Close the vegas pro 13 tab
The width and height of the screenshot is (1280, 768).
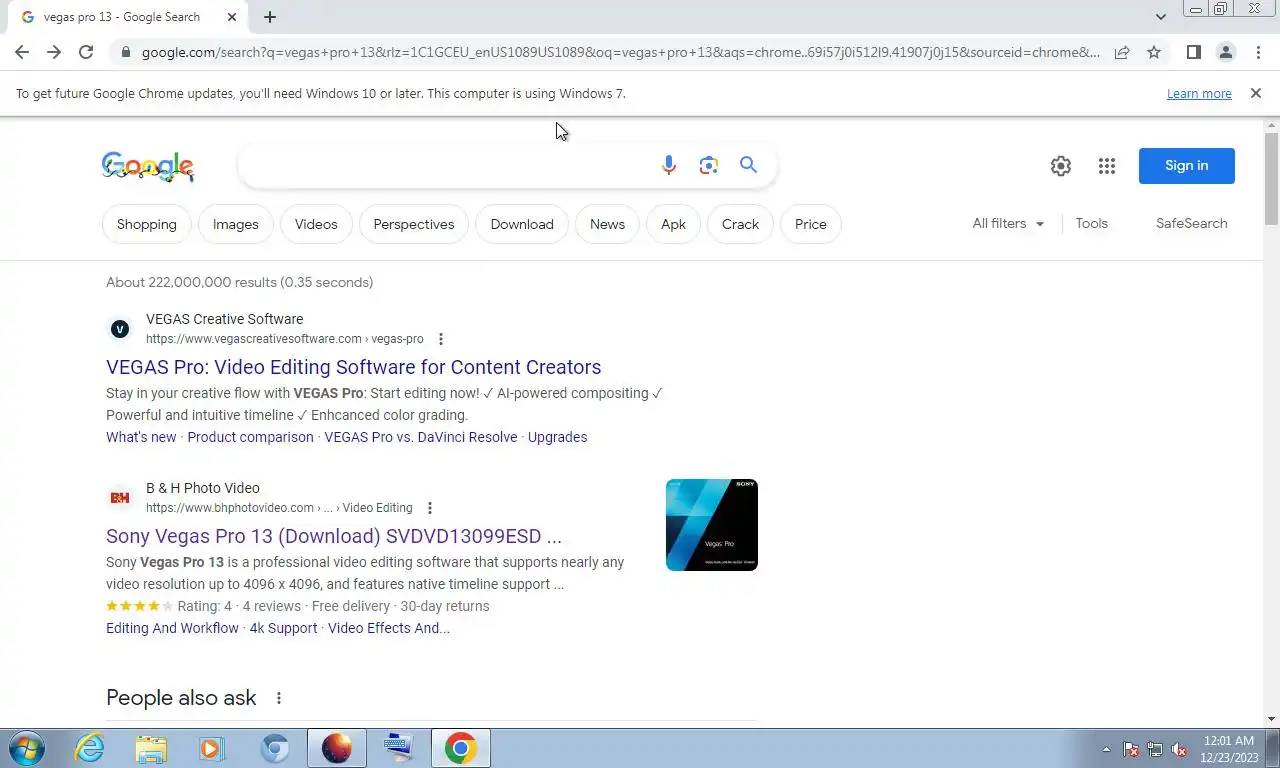(232, 17)
